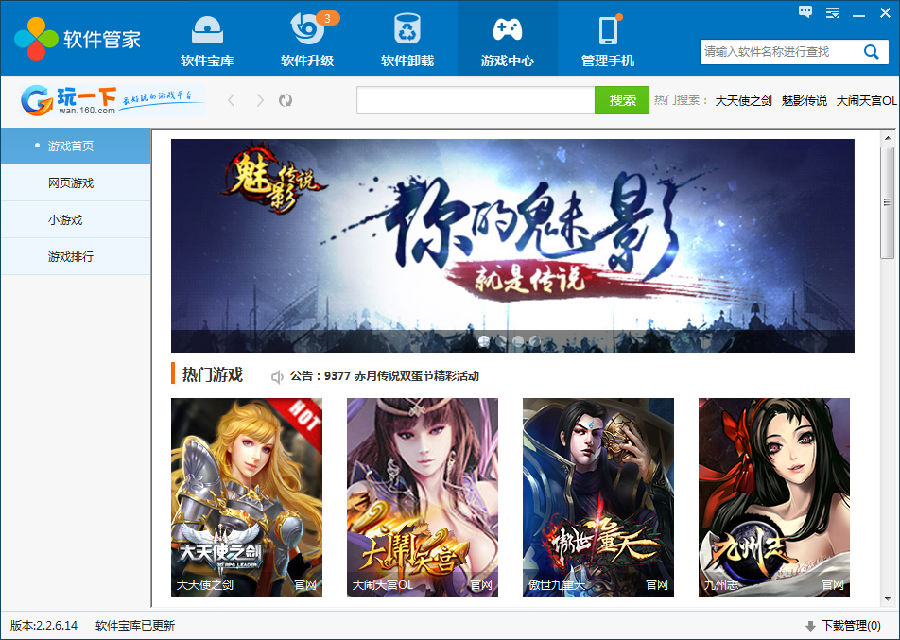Click the 版本:2.2.6.14 version text
Viewport: 900px width, 640px height.
pyautogui.click(x=44, y=626)
